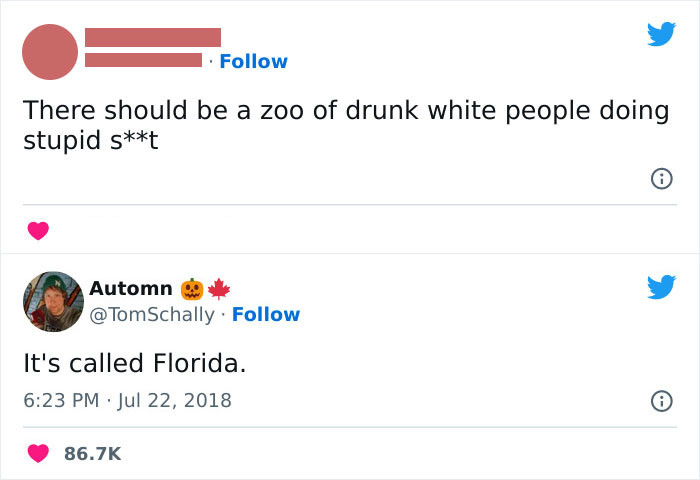Open the Automn display name profile
This screenshot has width=700, height=480.
pos(130,289)
